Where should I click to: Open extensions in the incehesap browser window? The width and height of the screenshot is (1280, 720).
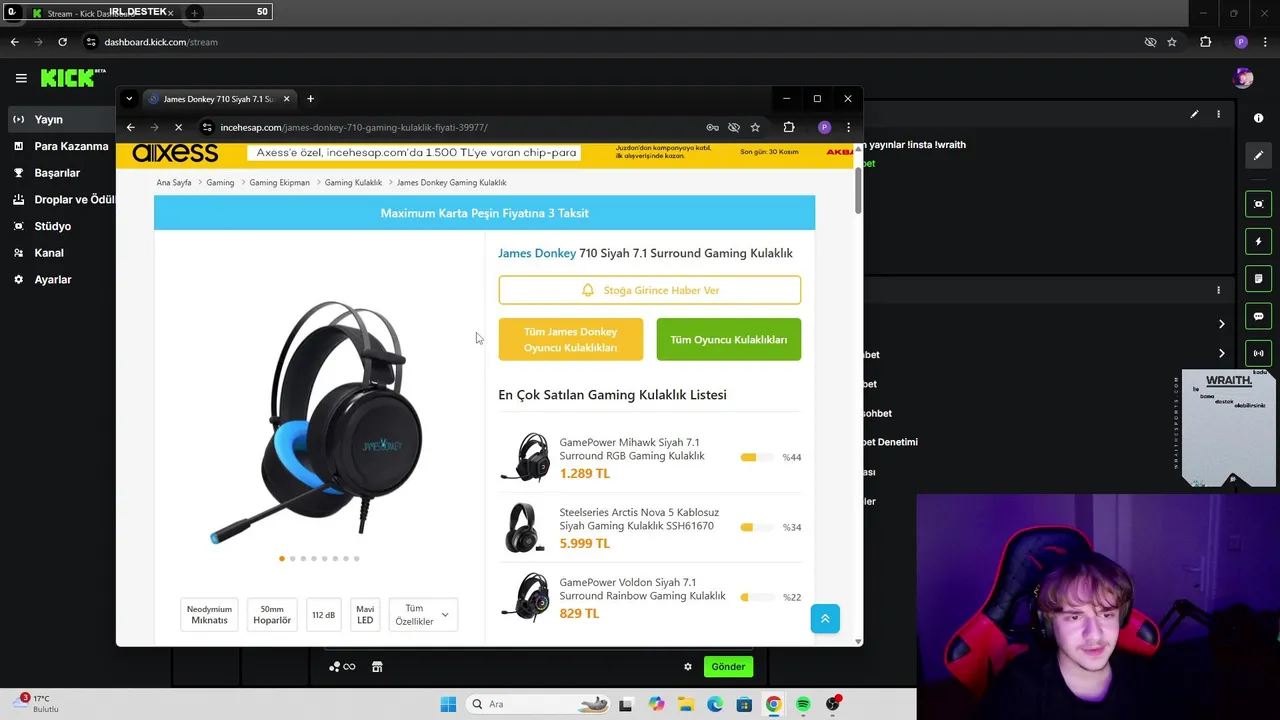click(789, 127)
